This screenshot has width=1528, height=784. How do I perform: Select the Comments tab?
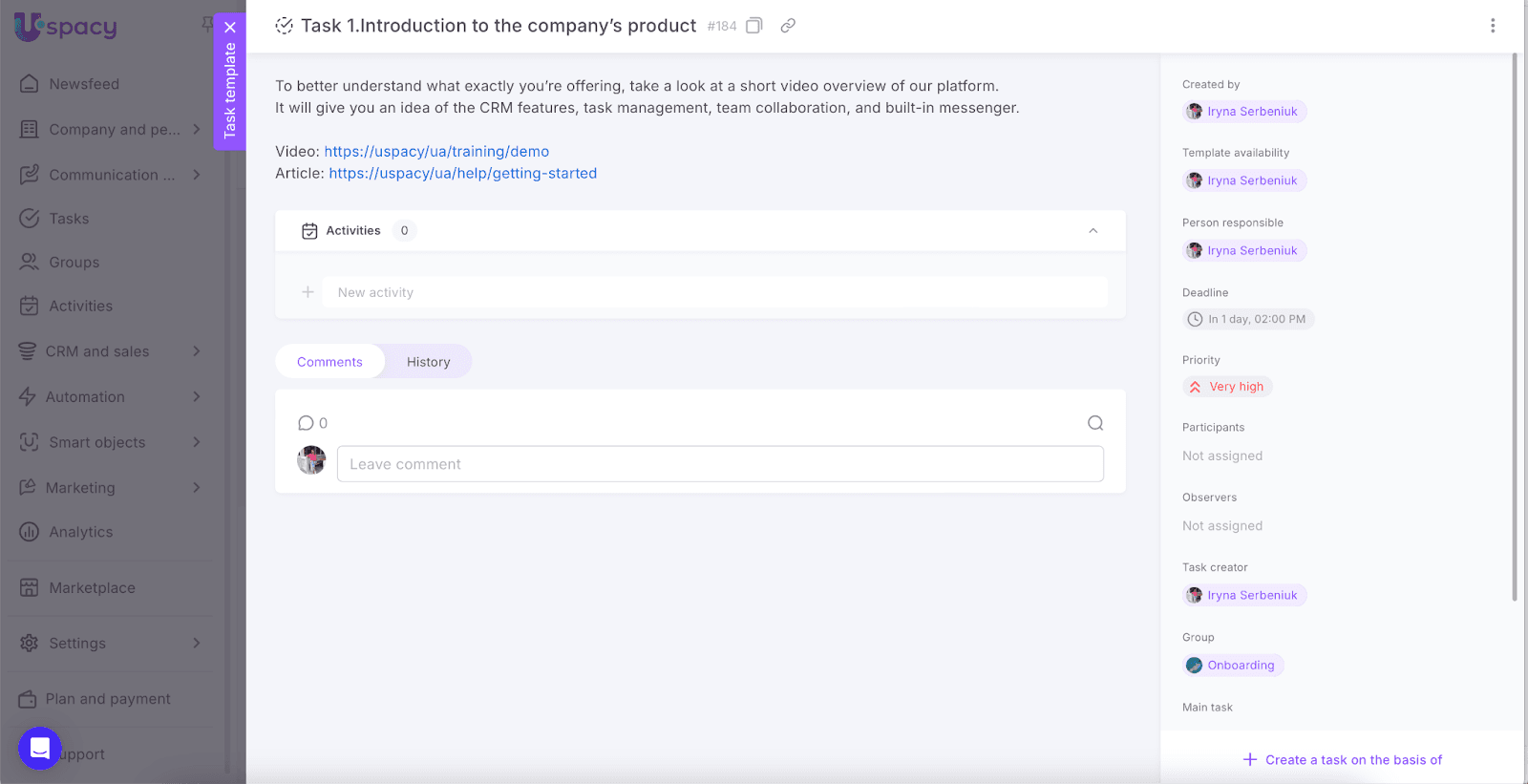point(329,362)
